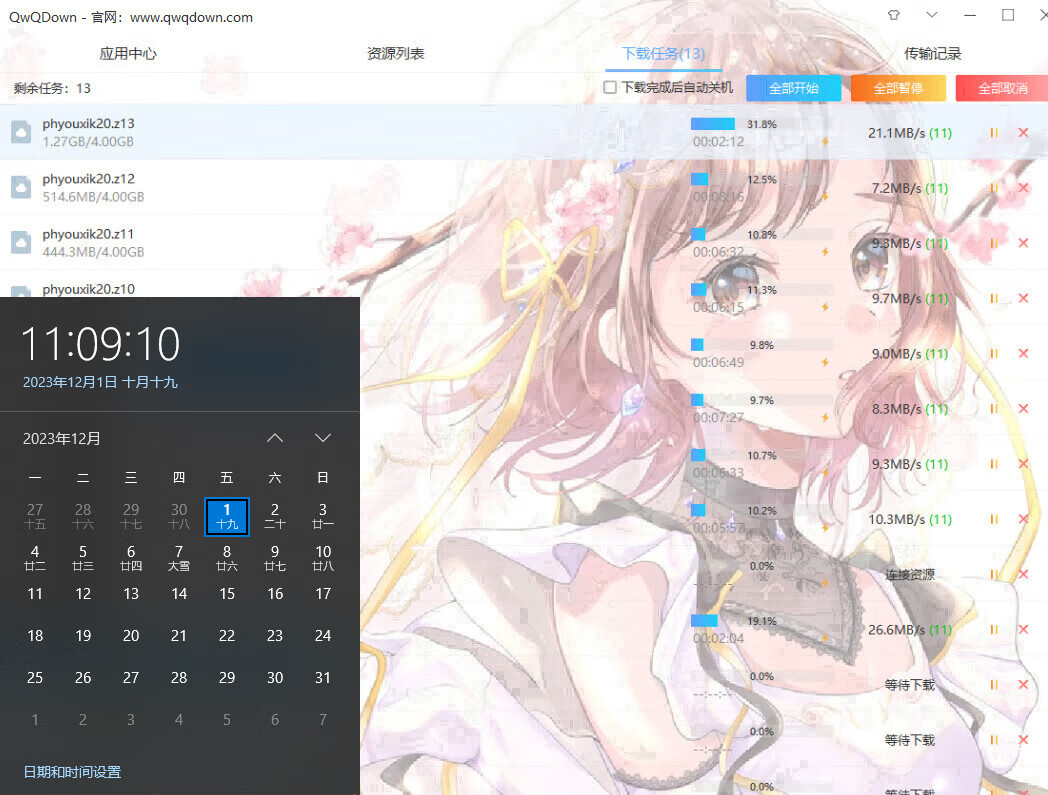Click the lightning boost icon on 12.5% row
Screen dimensions: 1048x795
(825, 197)
